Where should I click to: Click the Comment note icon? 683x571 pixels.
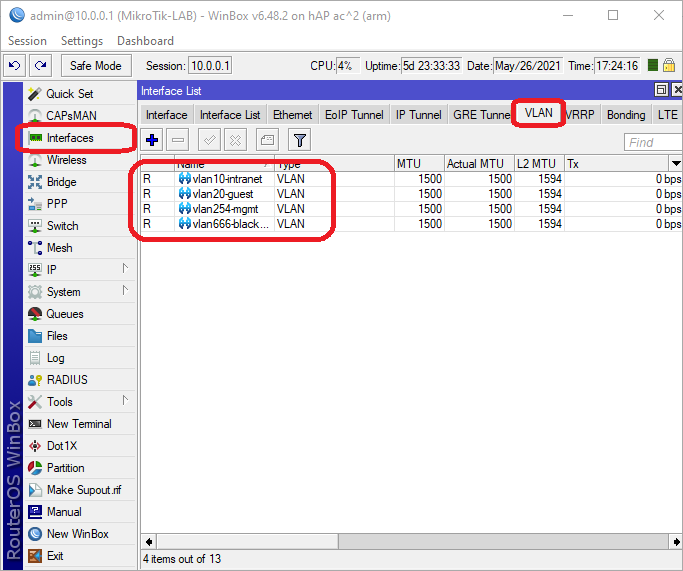(x=267, y=140)
